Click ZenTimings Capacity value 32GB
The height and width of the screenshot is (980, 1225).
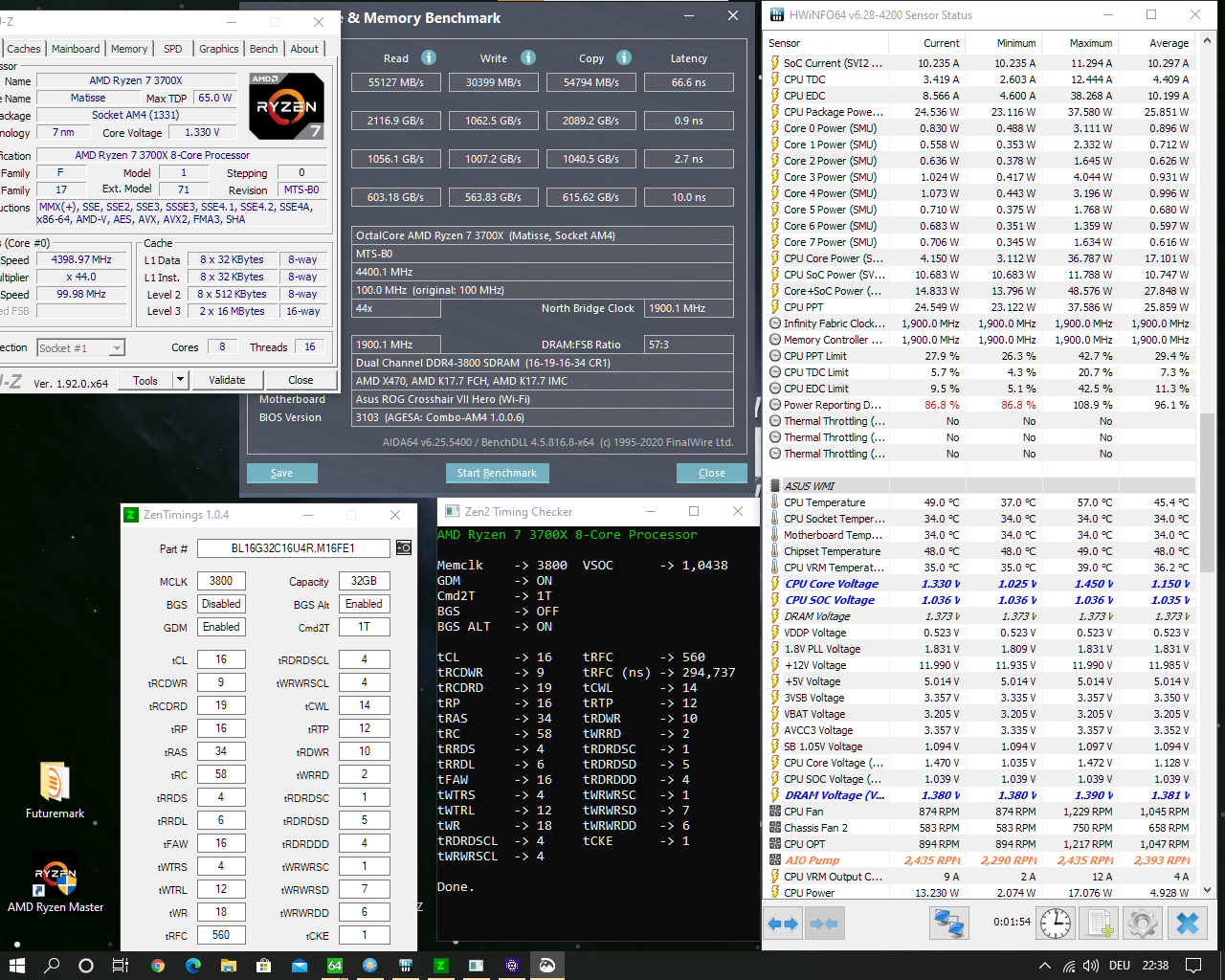point(364,581)
